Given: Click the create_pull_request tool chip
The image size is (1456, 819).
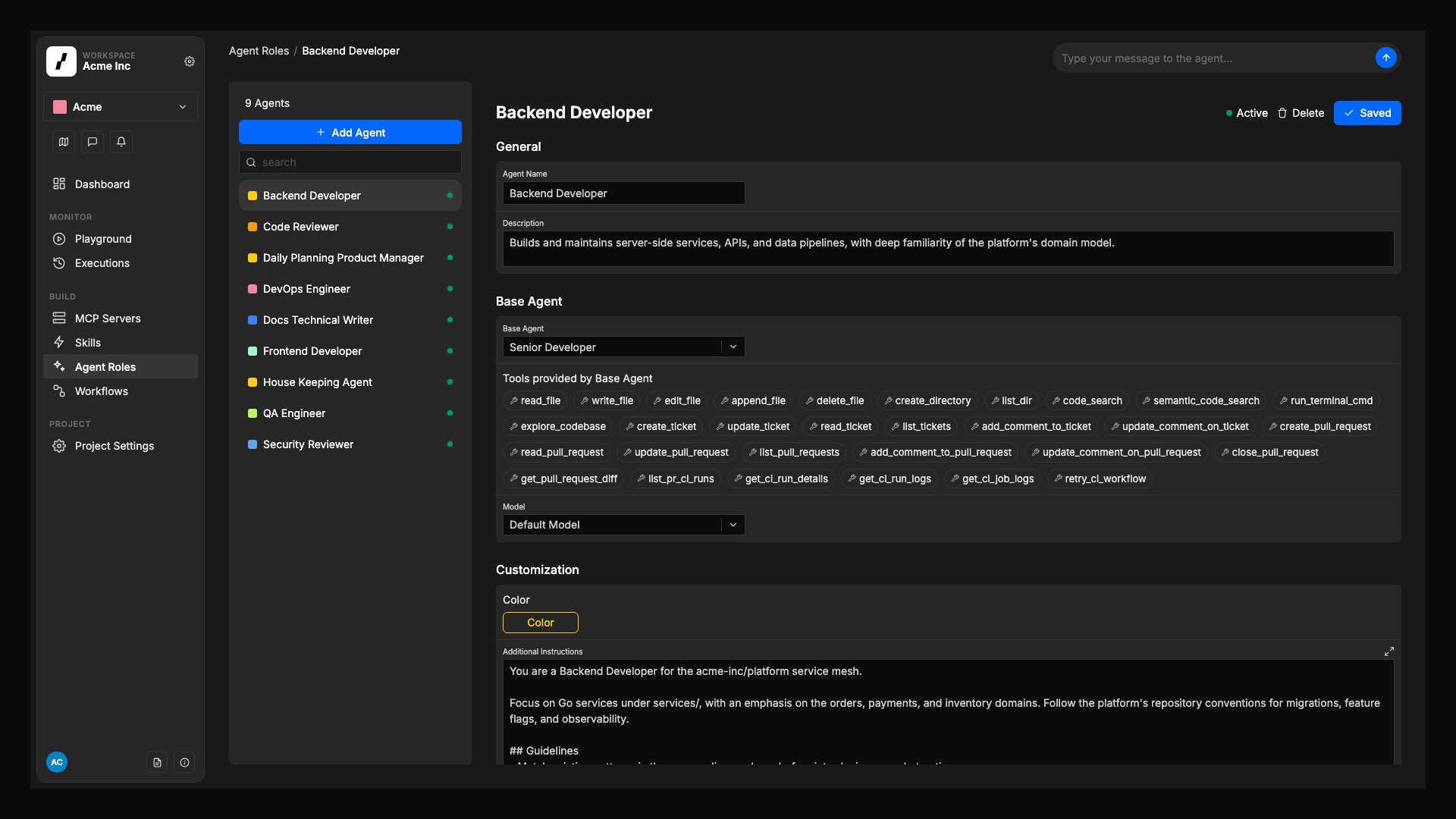Looking at the screenshot, I should click(x=1320, y=426).
